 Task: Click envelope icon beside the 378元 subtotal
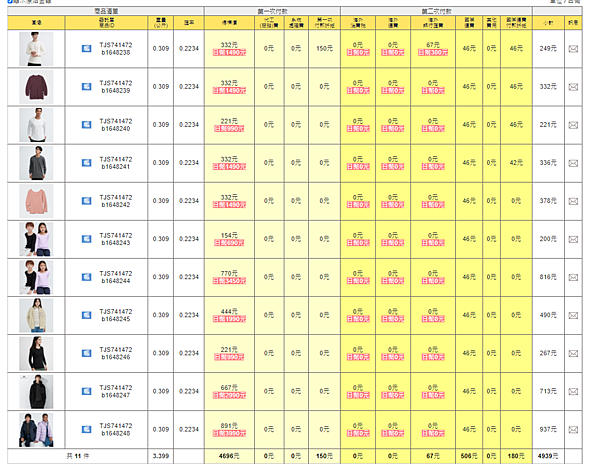coord(573,201)
